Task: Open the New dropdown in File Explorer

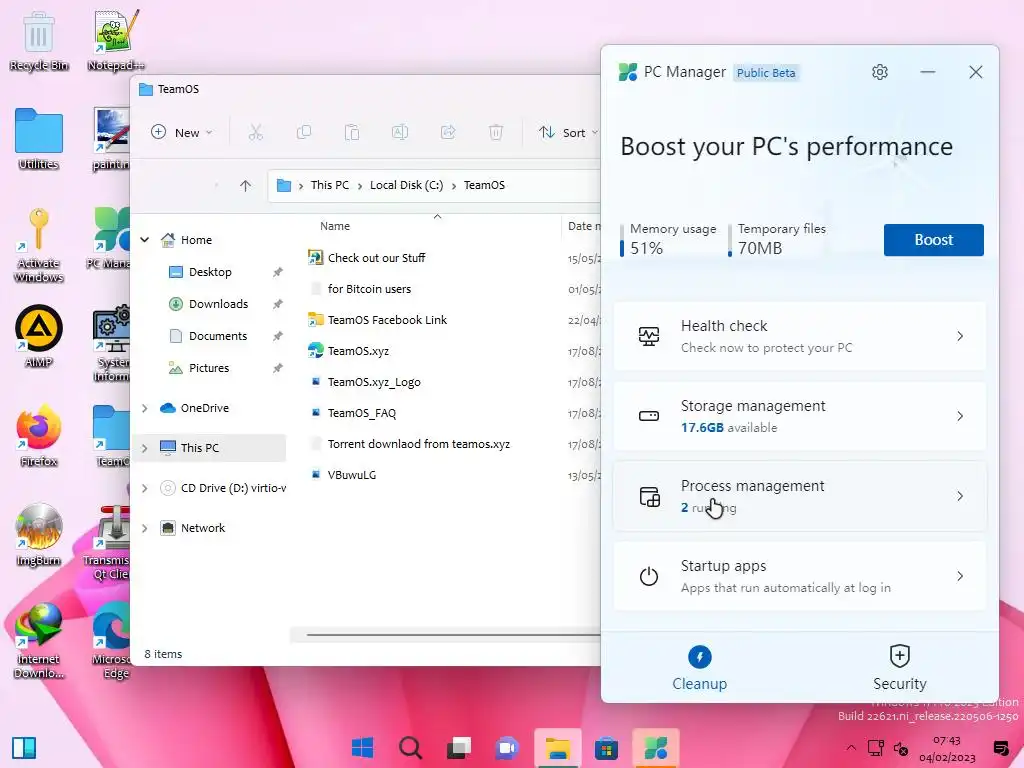Action: 182,133
